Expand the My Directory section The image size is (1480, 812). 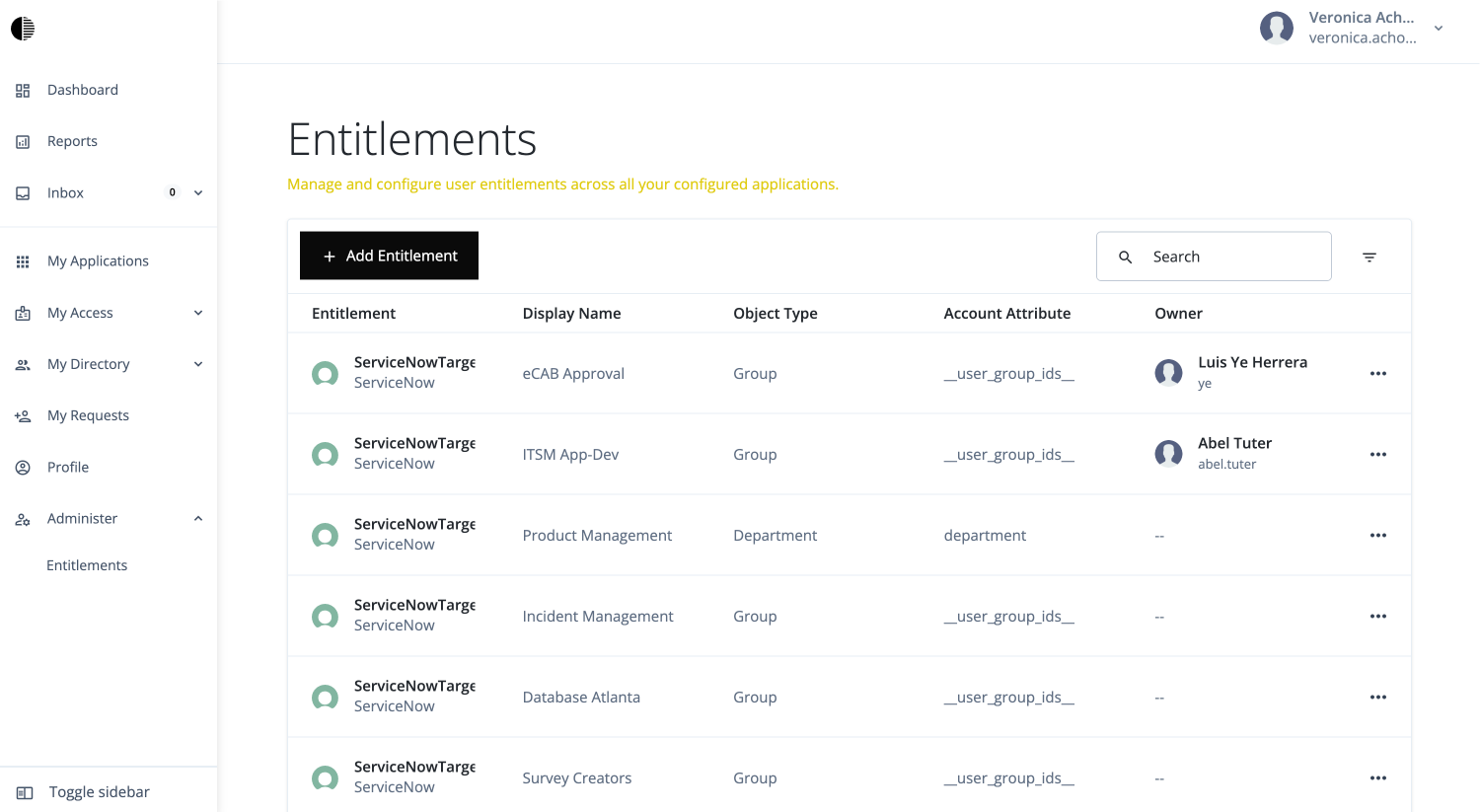[x=197, y=364]
